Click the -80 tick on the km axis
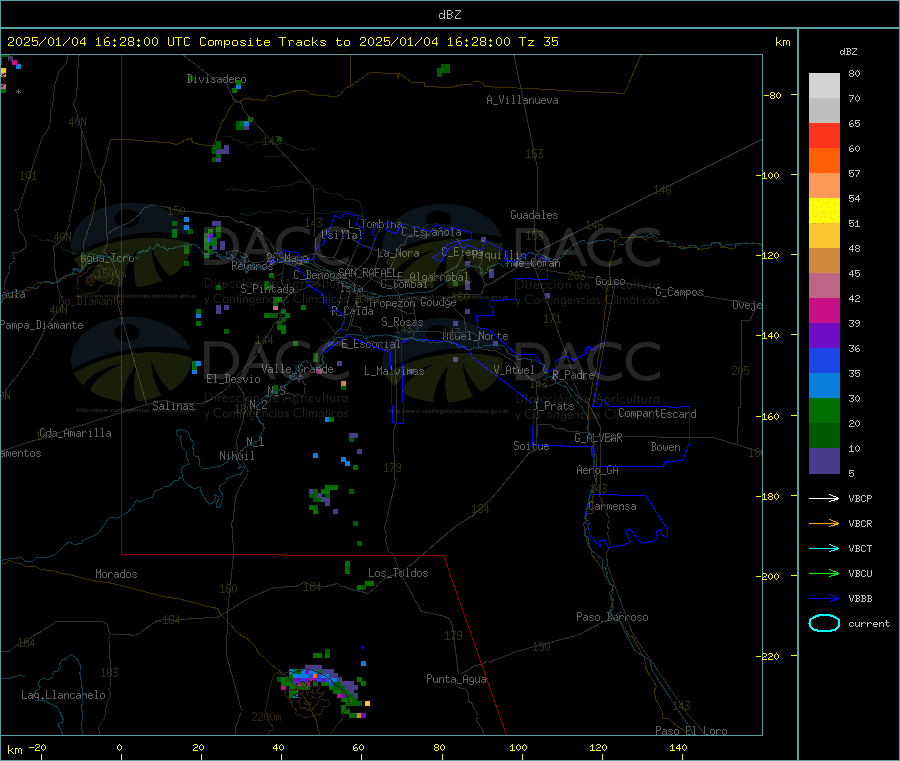Screen dimensions: 900x761 [773, 95]
